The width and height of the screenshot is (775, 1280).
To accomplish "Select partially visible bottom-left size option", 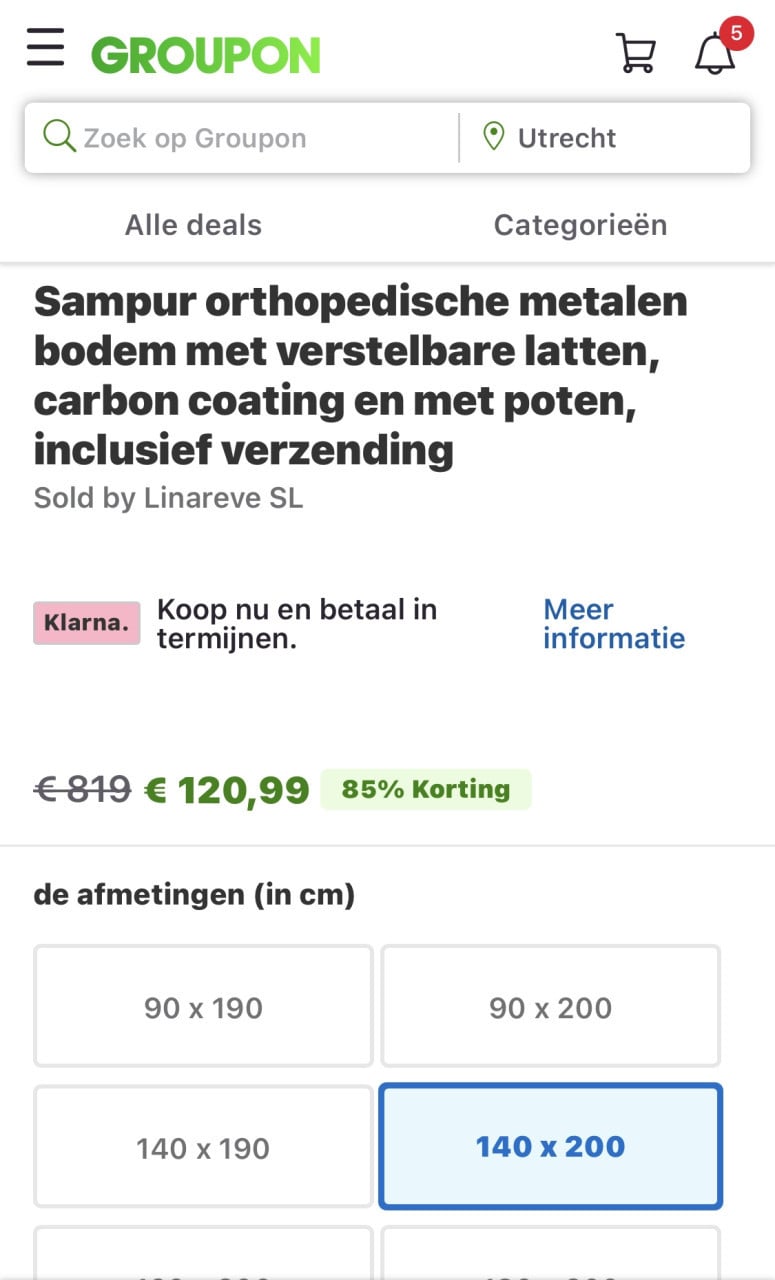I will tap(203, 1253).
